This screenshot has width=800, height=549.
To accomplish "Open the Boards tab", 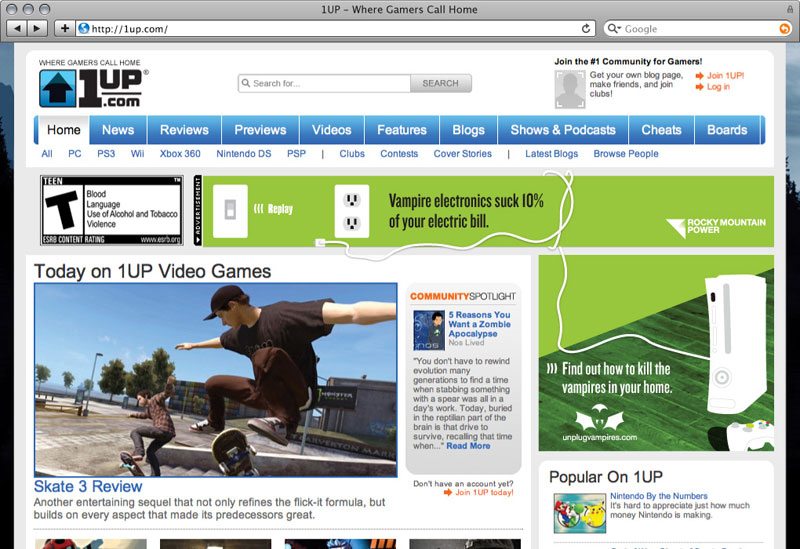I will pos(727,130).
